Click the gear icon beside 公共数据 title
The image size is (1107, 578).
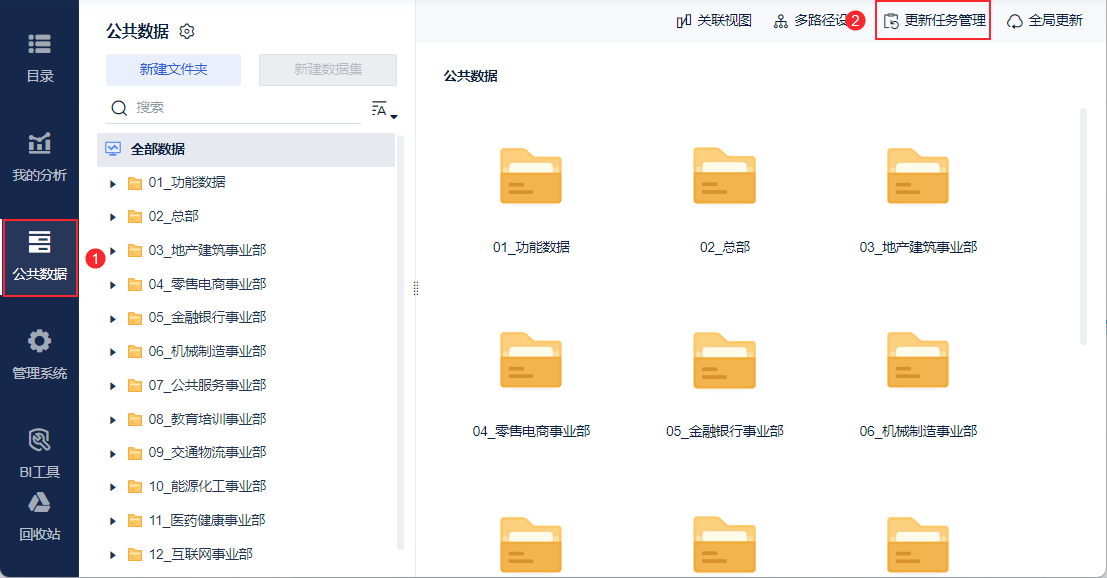point(186,32)
